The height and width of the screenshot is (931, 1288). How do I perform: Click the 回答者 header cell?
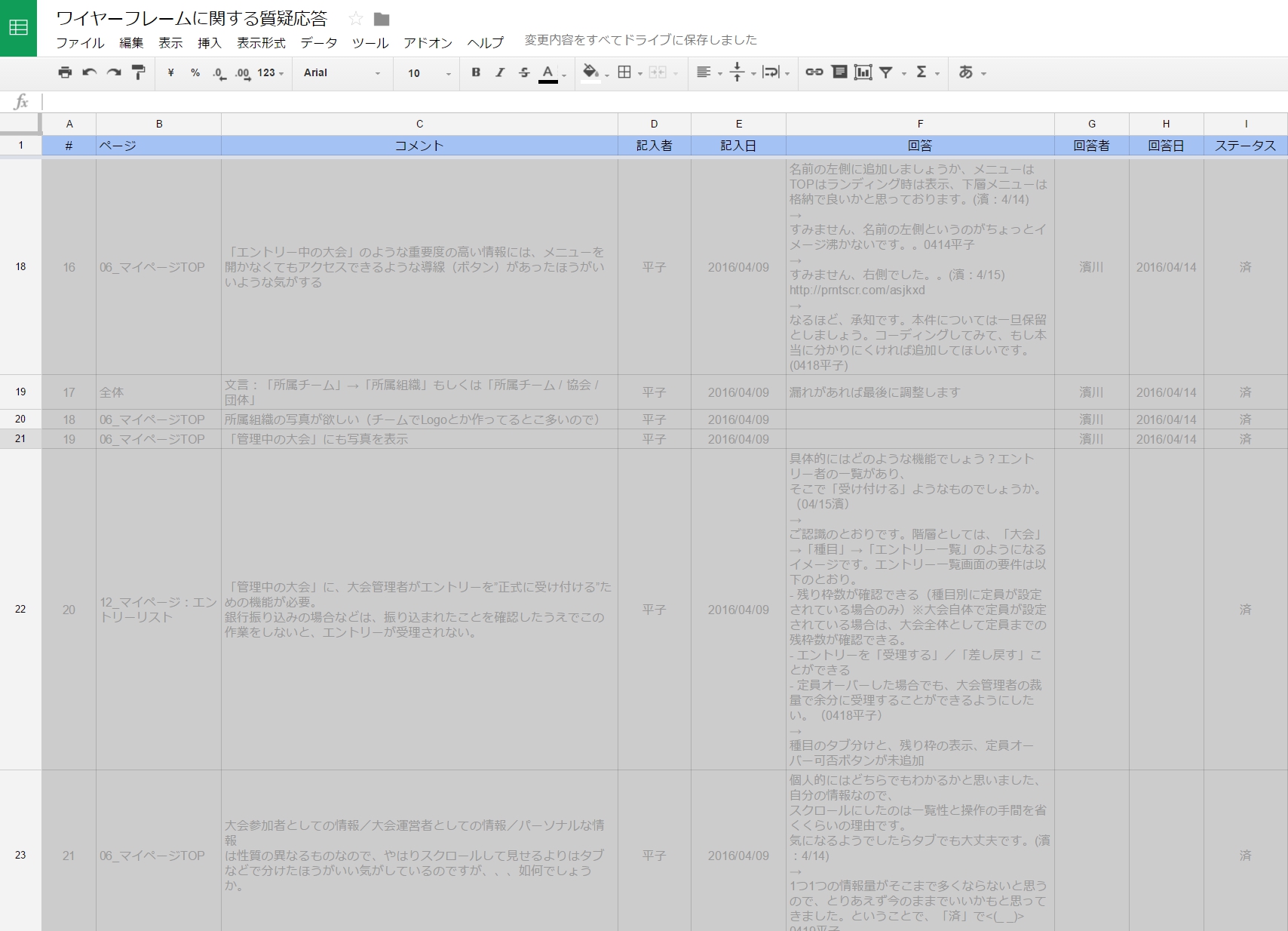tap(1091, 146)
